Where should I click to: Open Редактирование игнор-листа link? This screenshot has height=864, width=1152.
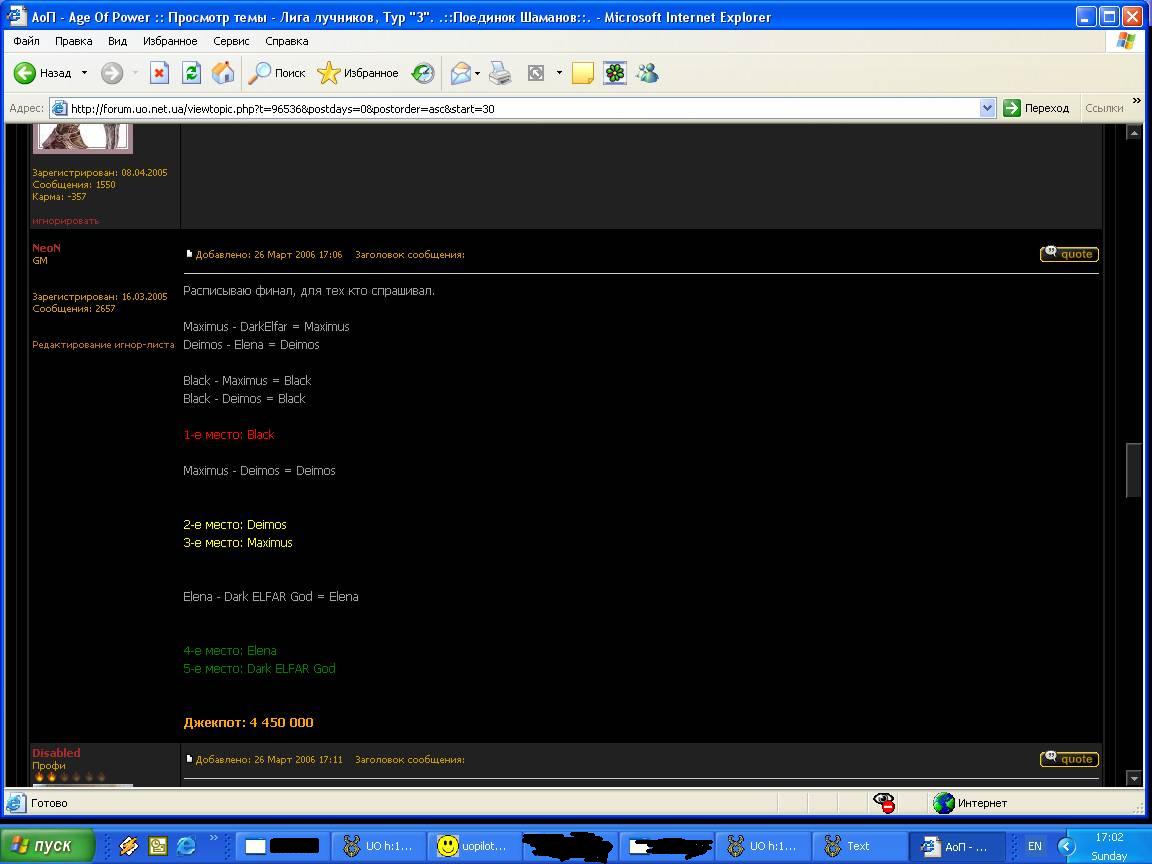pos(103,345)
